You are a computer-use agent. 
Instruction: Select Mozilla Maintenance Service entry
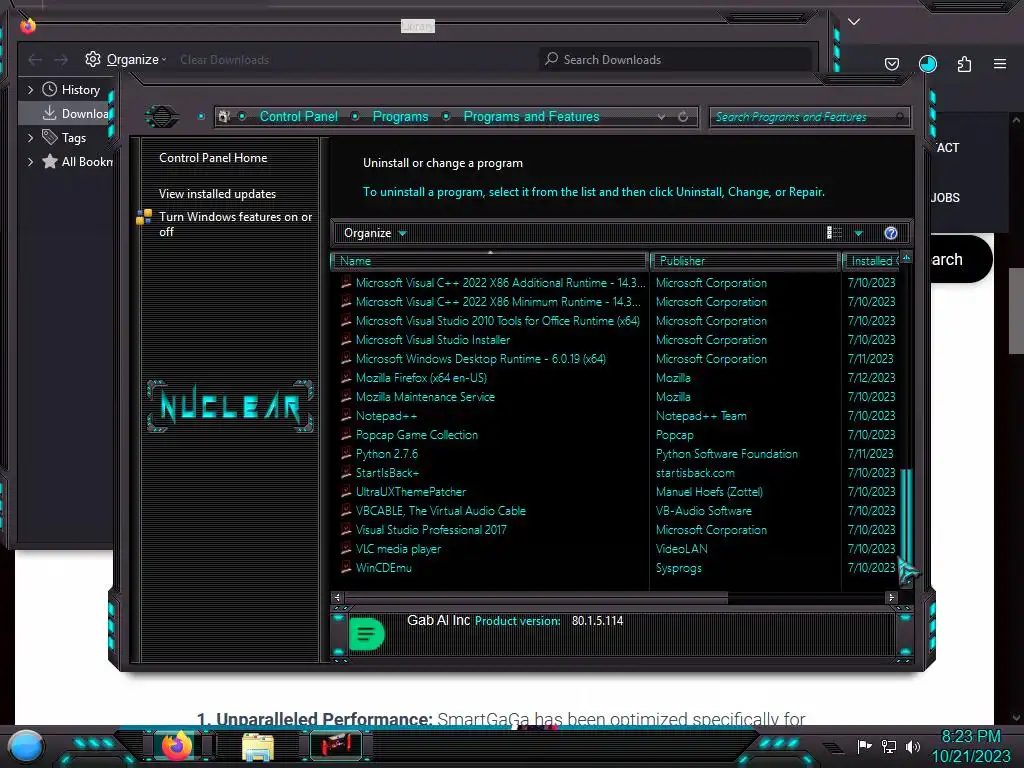point(424,397)
